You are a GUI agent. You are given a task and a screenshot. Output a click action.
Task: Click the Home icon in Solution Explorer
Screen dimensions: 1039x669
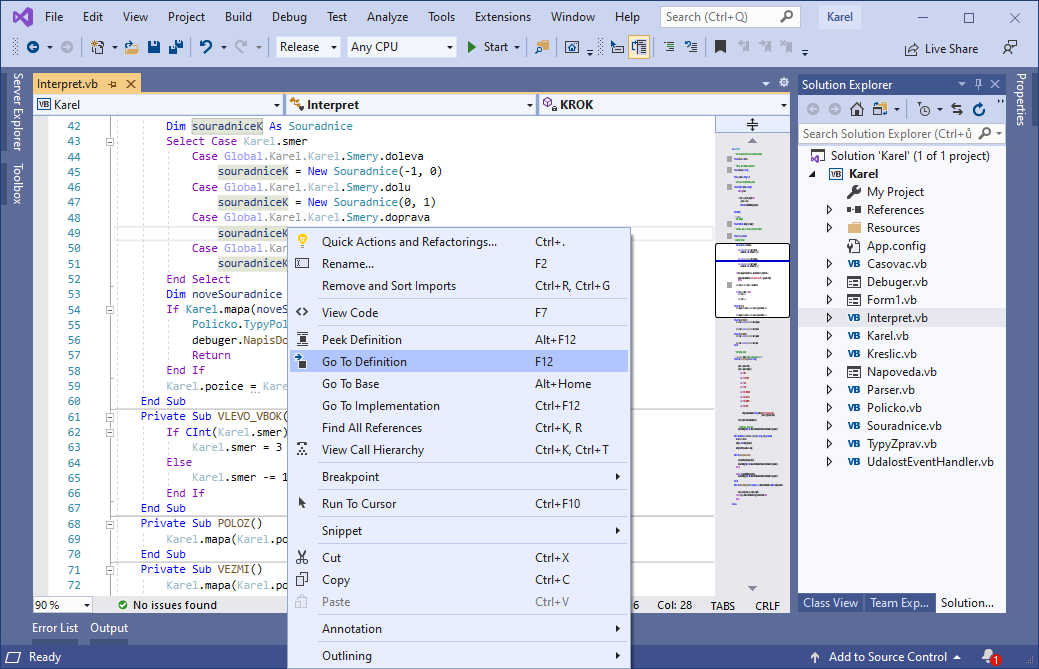857,109
